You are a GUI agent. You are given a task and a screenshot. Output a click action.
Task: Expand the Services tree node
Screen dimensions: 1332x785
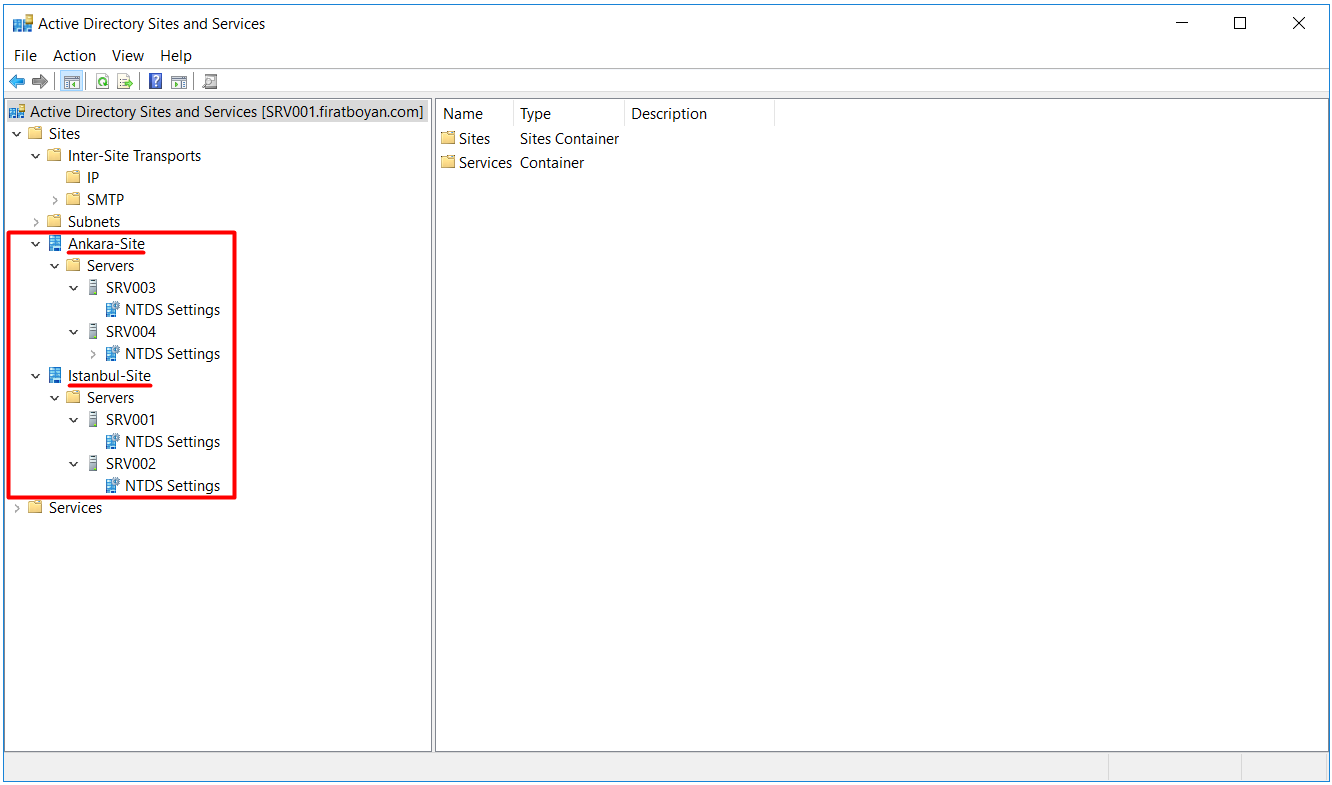point(17,508)
